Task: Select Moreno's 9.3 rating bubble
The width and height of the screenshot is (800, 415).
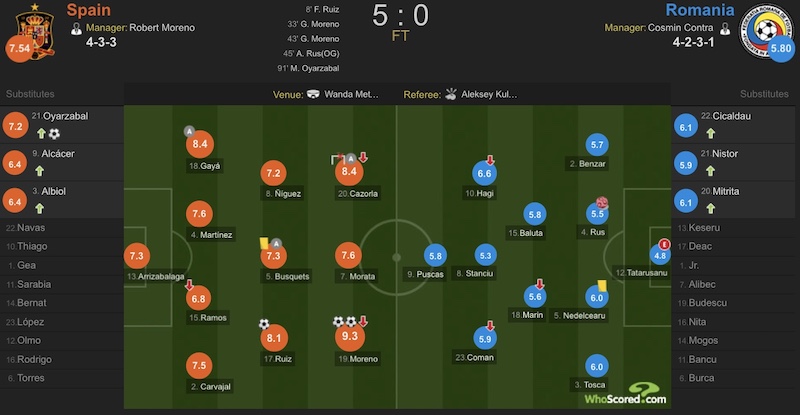Action: [x=349, y=336]
